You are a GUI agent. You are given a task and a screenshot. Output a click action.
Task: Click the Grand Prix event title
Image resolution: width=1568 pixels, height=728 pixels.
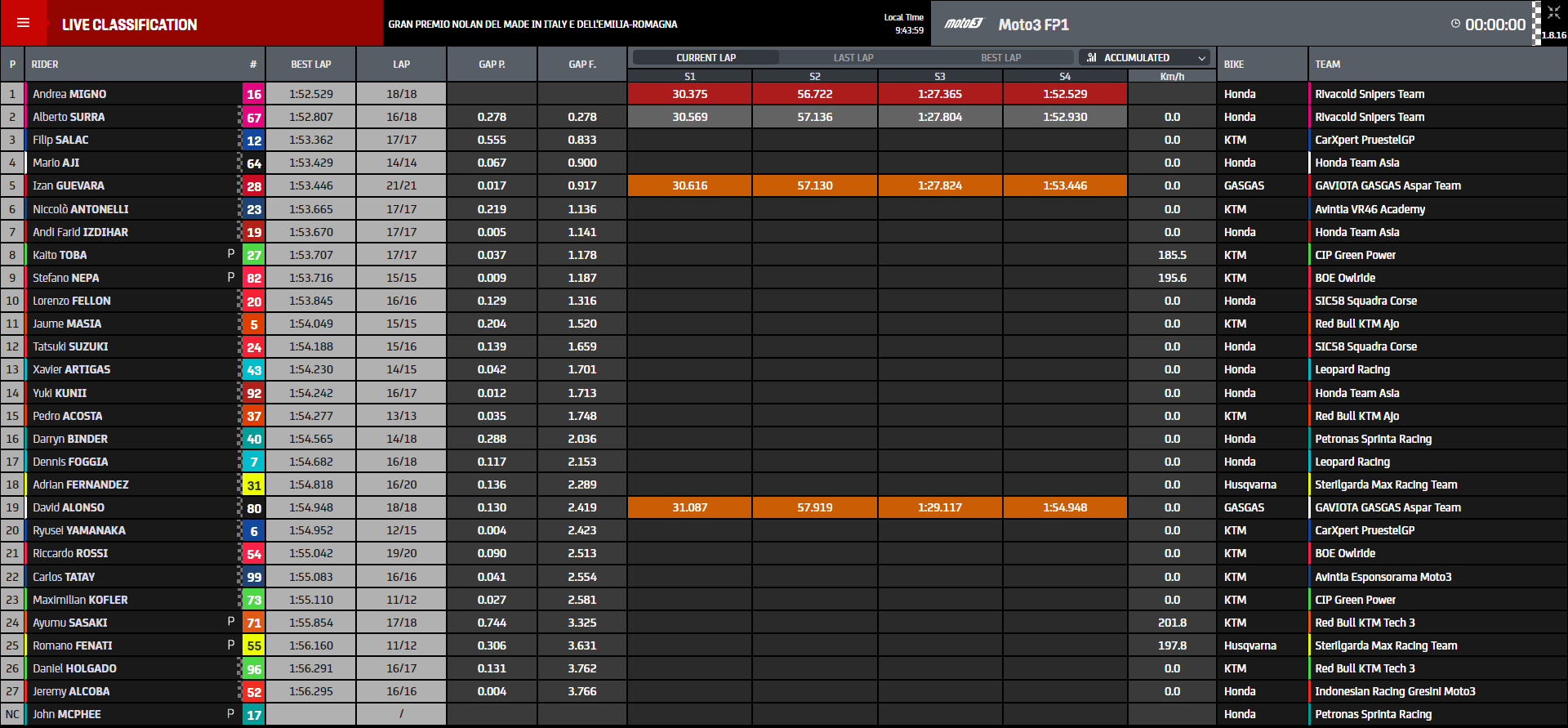pos(532,25)
